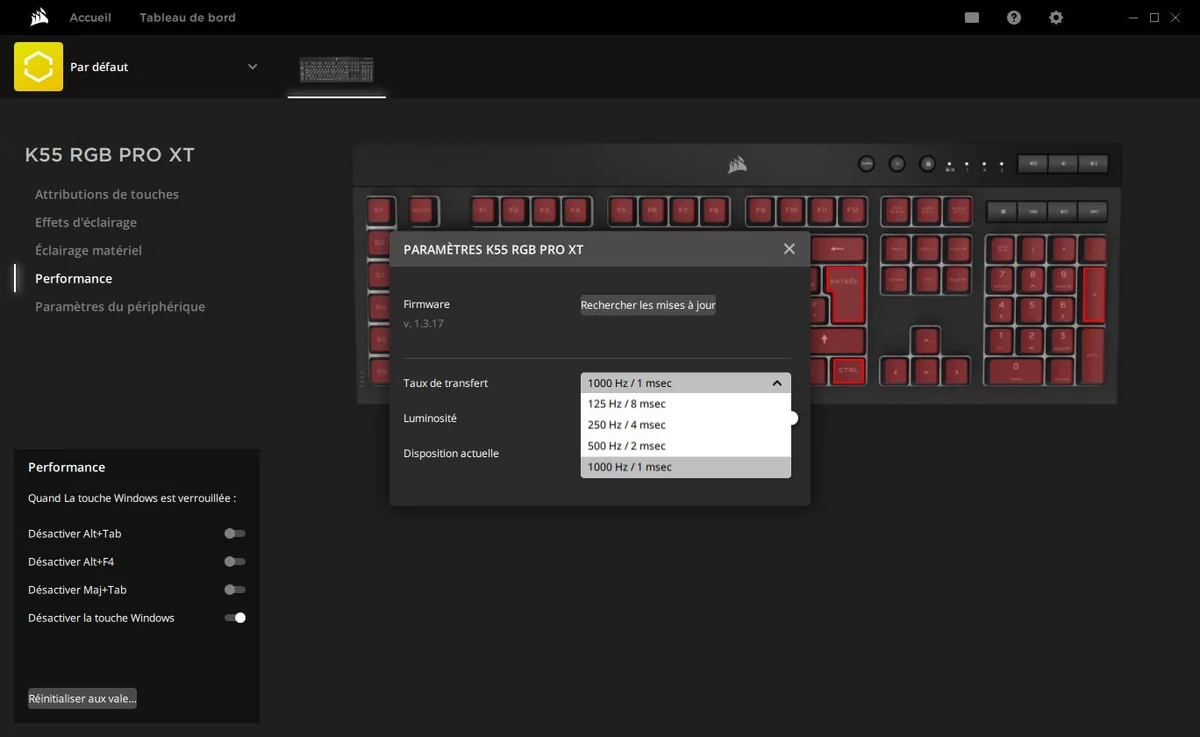Viewport: 1200px width, 737px height.
Task: Choose 500 Hz / 2 msec polling rate
Action: (x=685, y=446)
